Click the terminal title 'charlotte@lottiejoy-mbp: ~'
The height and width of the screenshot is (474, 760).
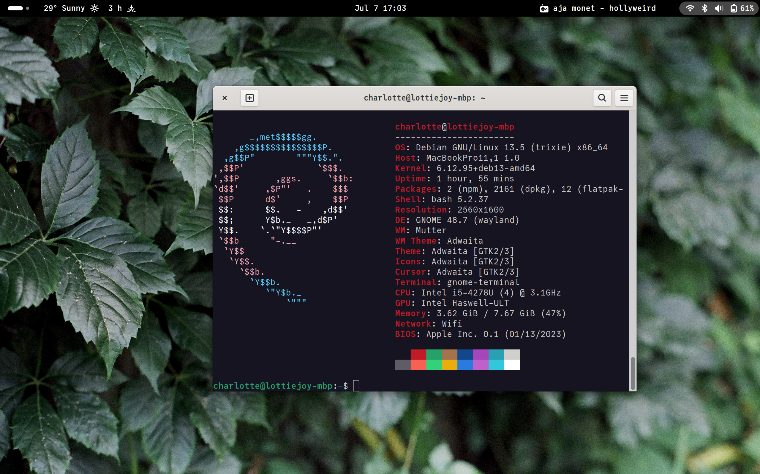pyautogui.click(x=425, y=98)
